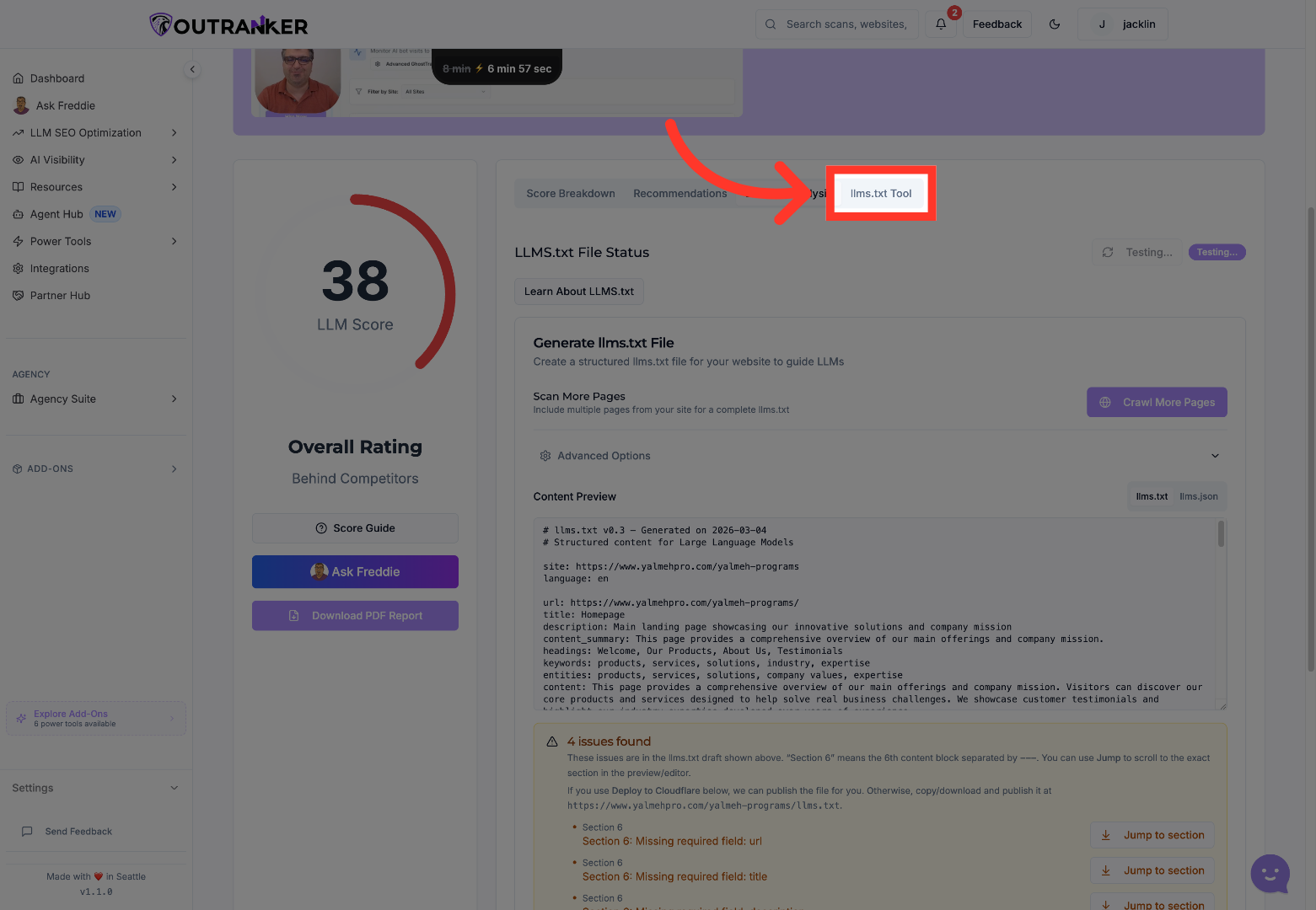
Task: Show the llms.txt content preview format
Action: 1152,497
